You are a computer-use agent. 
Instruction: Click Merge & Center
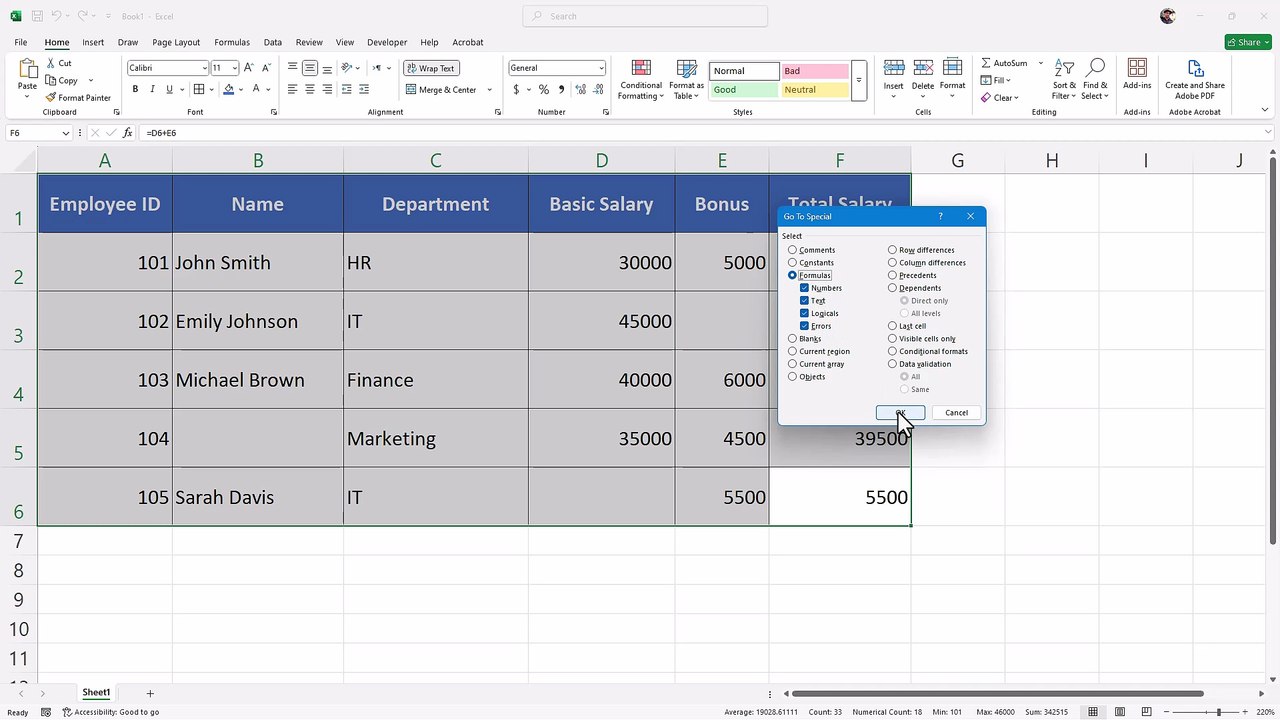[x=441, y=90]
